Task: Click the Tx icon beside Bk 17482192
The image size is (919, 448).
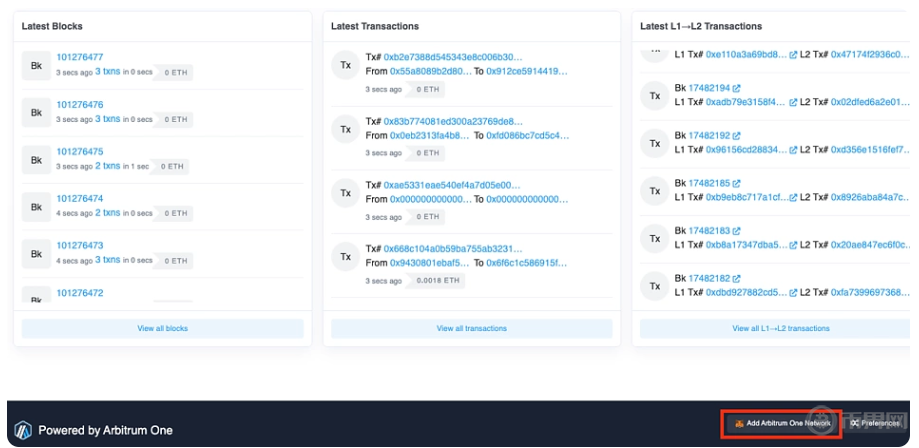Action: point(655,143)
